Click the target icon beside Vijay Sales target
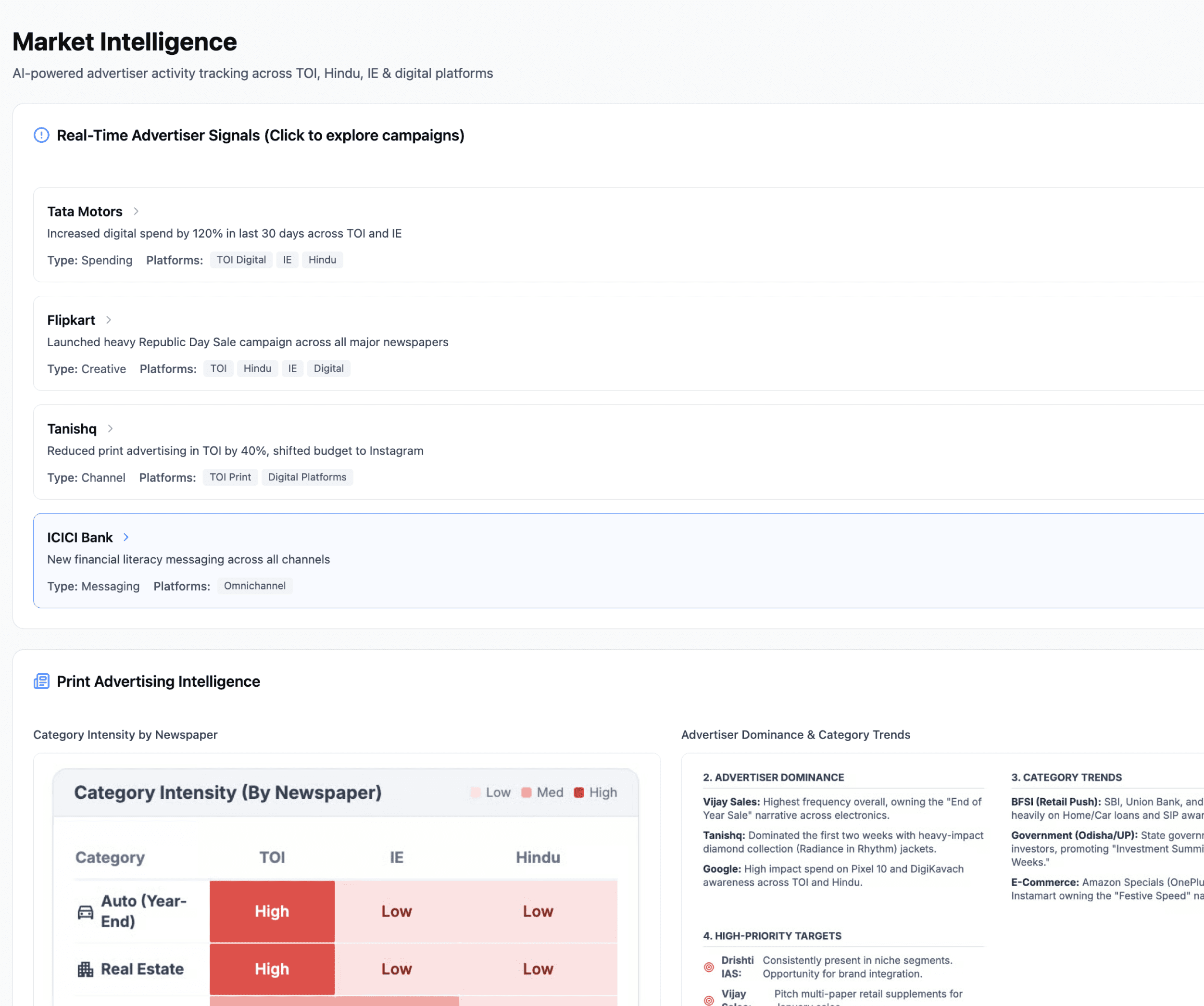 pyautogui.click(x=709, y=1000)
